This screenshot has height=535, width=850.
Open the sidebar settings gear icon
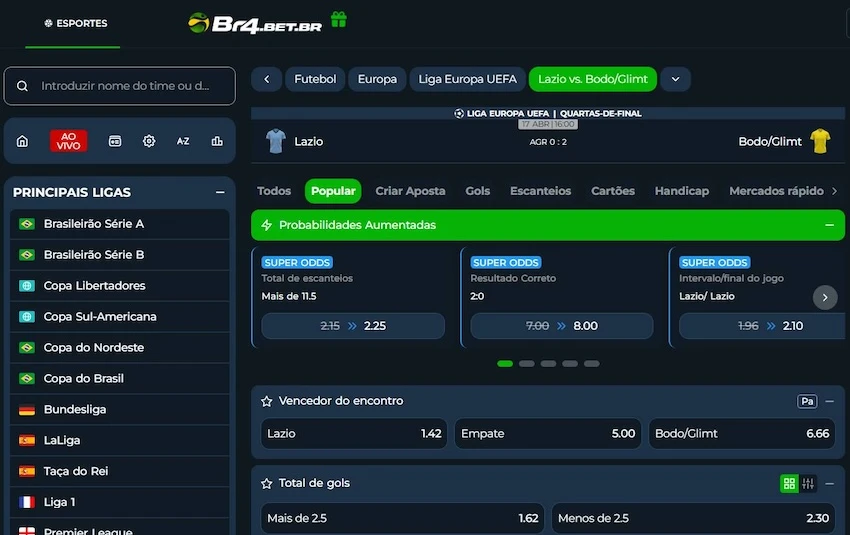[149, 141]
